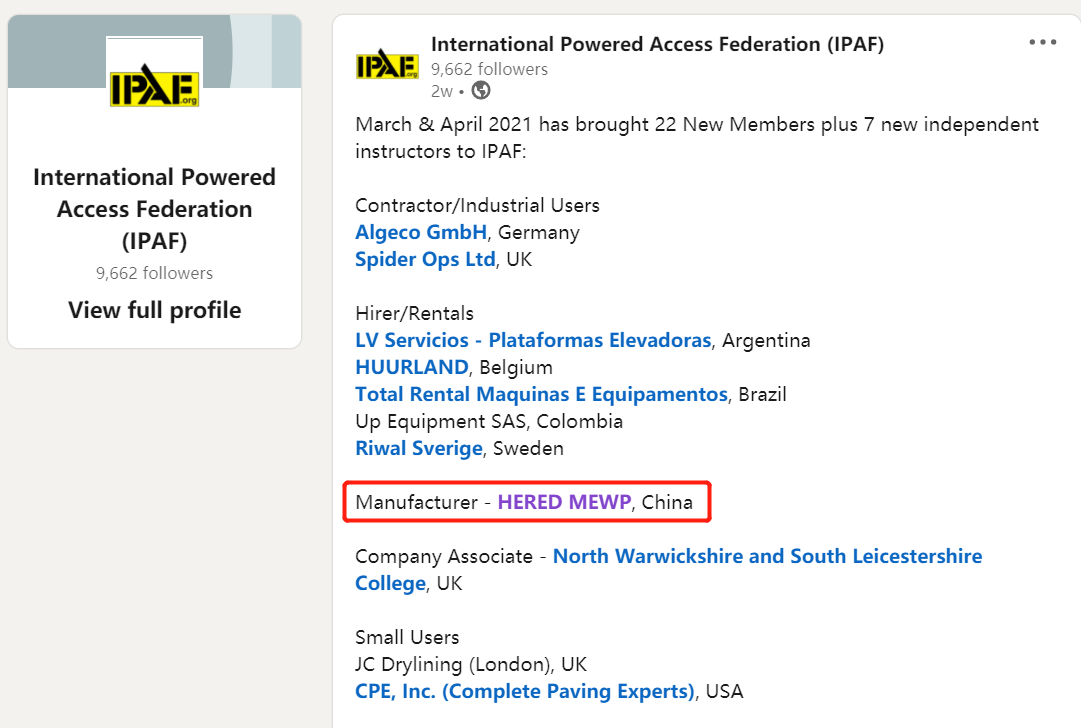Click the sidebar 9,662 followers count
Viewport: 1081px width, 728px height.
pos(154,273)
